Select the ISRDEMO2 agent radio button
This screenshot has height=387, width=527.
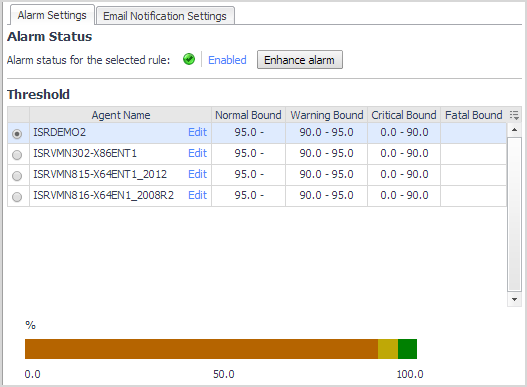(x=17, y=134)
